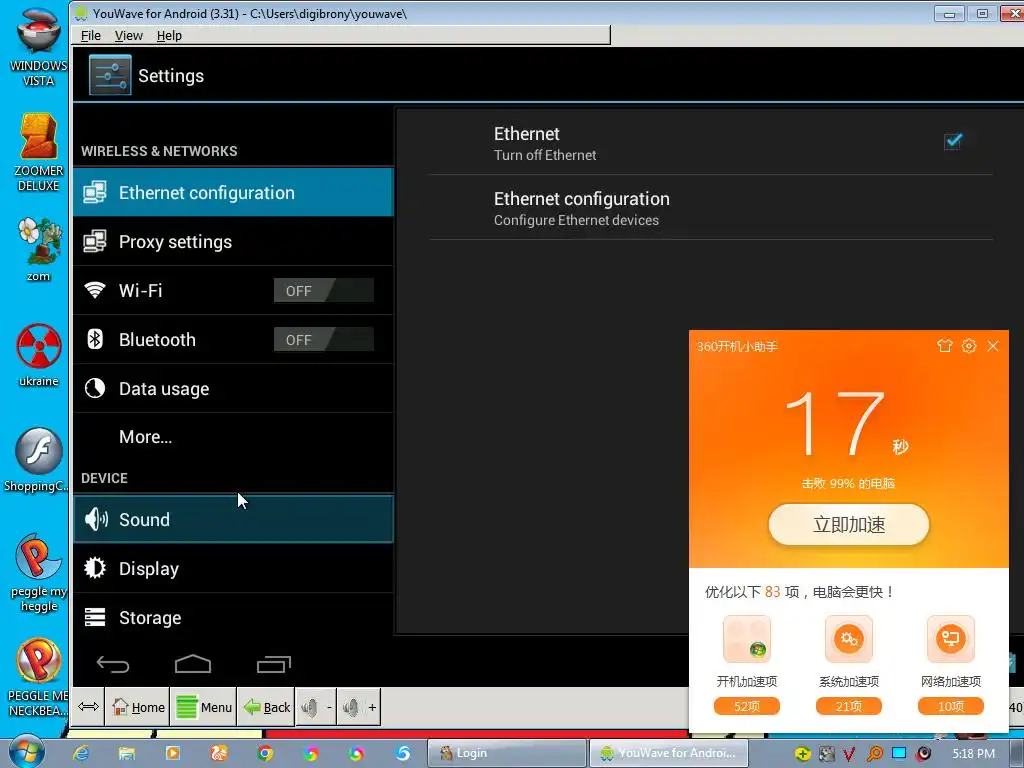Close the 360 startup assistant popup
1024x768 pixels.
(x=993, y=345)
